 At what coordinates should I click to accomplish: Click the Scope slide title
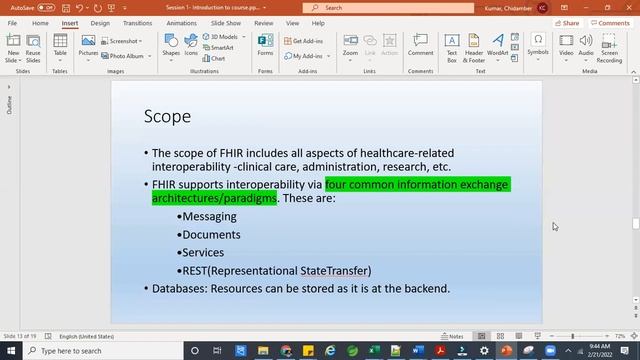pos(167,117)
